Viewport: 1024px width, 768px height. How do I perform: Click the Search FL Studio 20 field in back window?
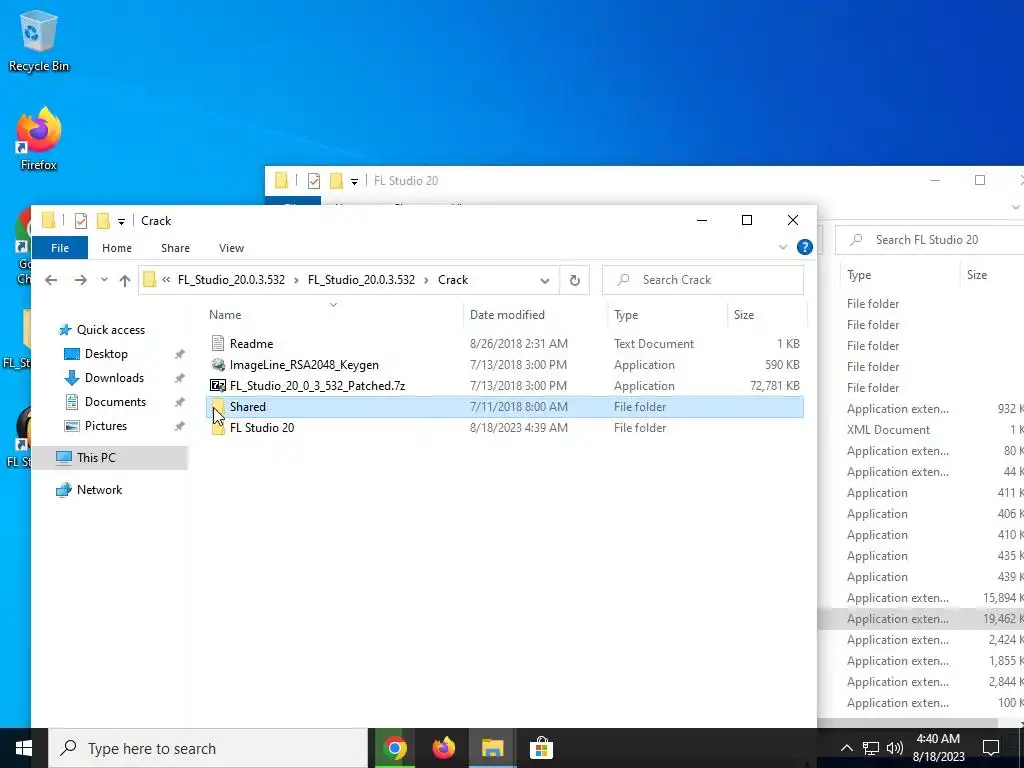coord(931,240)
